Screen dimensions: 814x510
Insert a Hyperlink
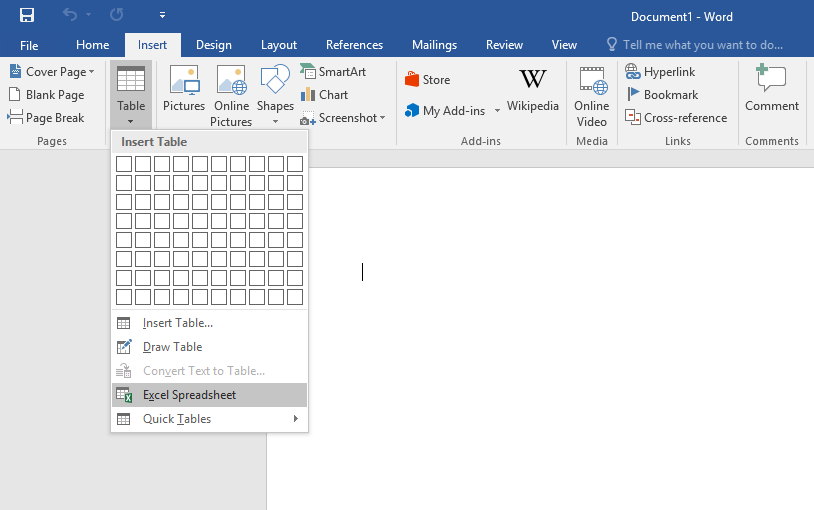tap(660, 72)
